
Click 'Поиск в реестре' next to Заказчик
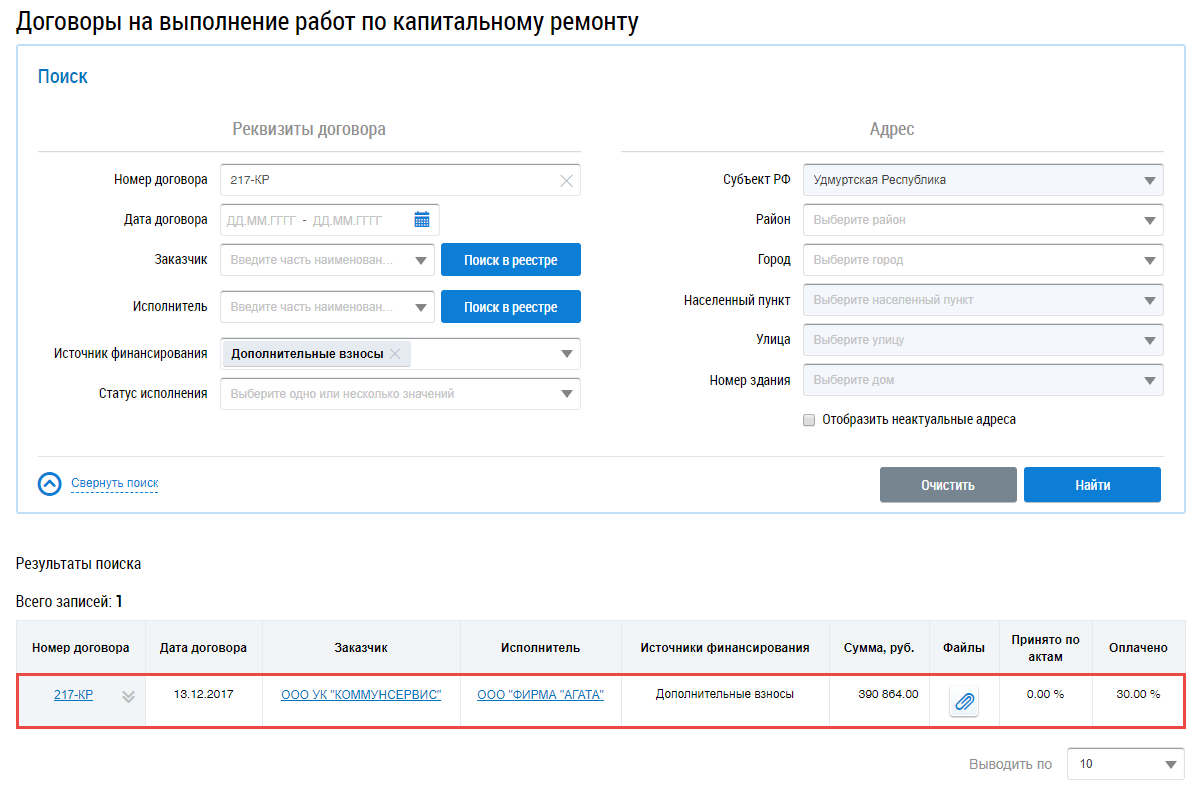[x=510, y=260]
